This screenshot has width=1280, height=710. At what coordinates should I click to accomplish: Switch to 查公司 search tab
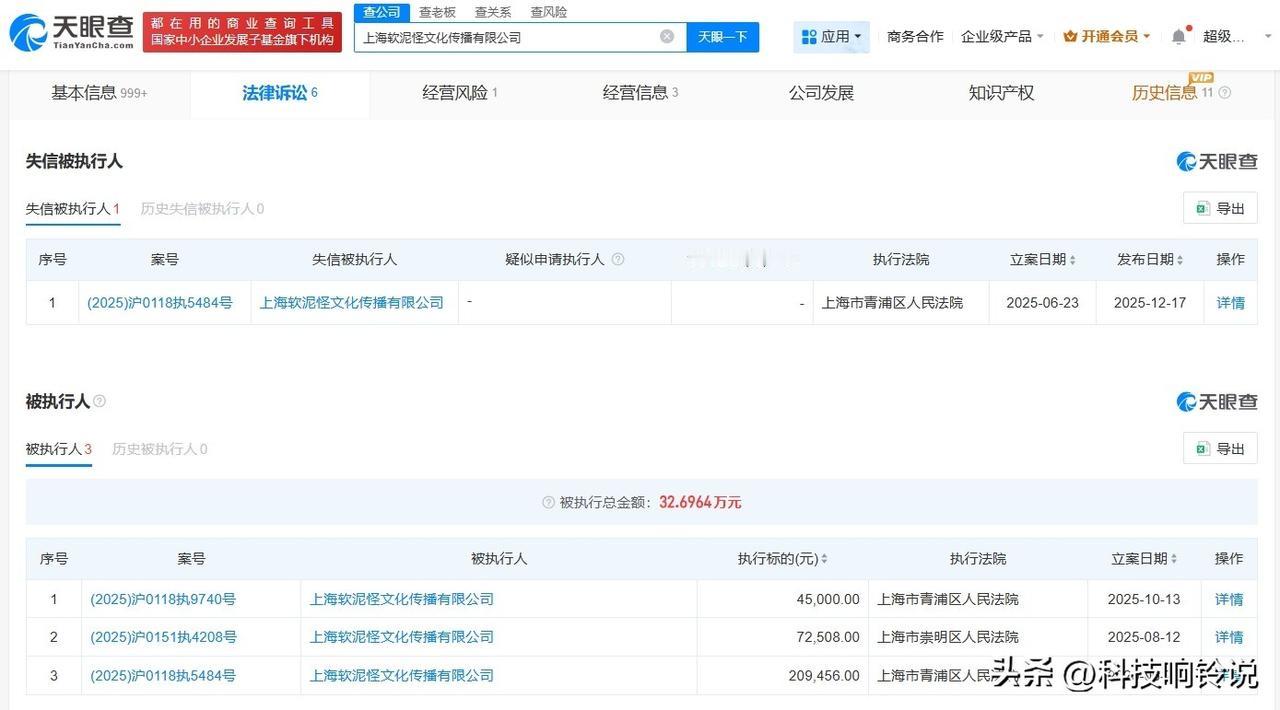(x=382, y=12)
